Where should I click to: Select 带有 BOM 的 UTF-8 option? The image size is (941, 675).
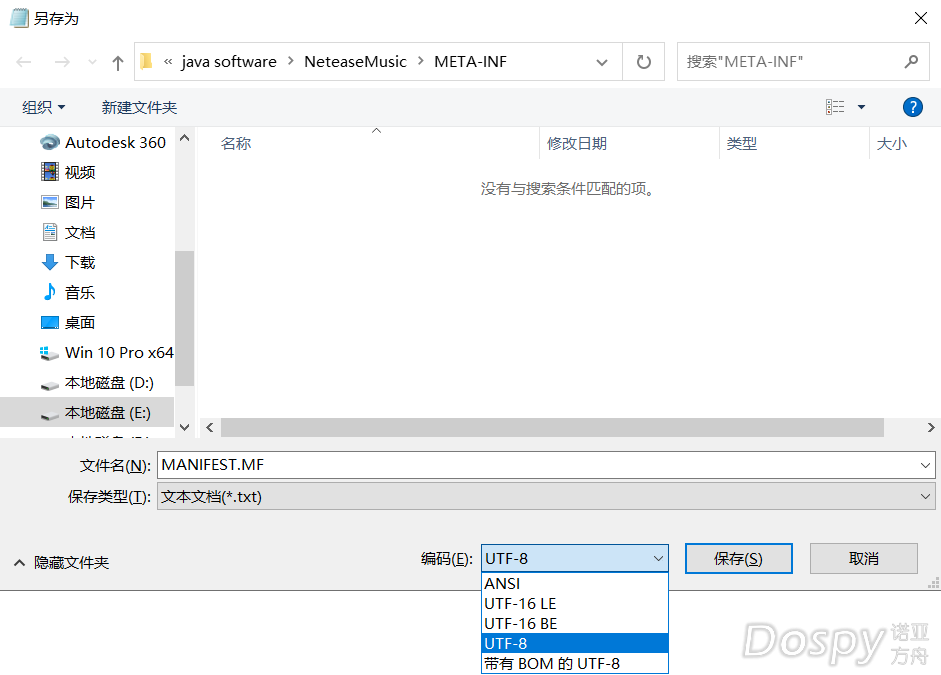click(551, 663)
